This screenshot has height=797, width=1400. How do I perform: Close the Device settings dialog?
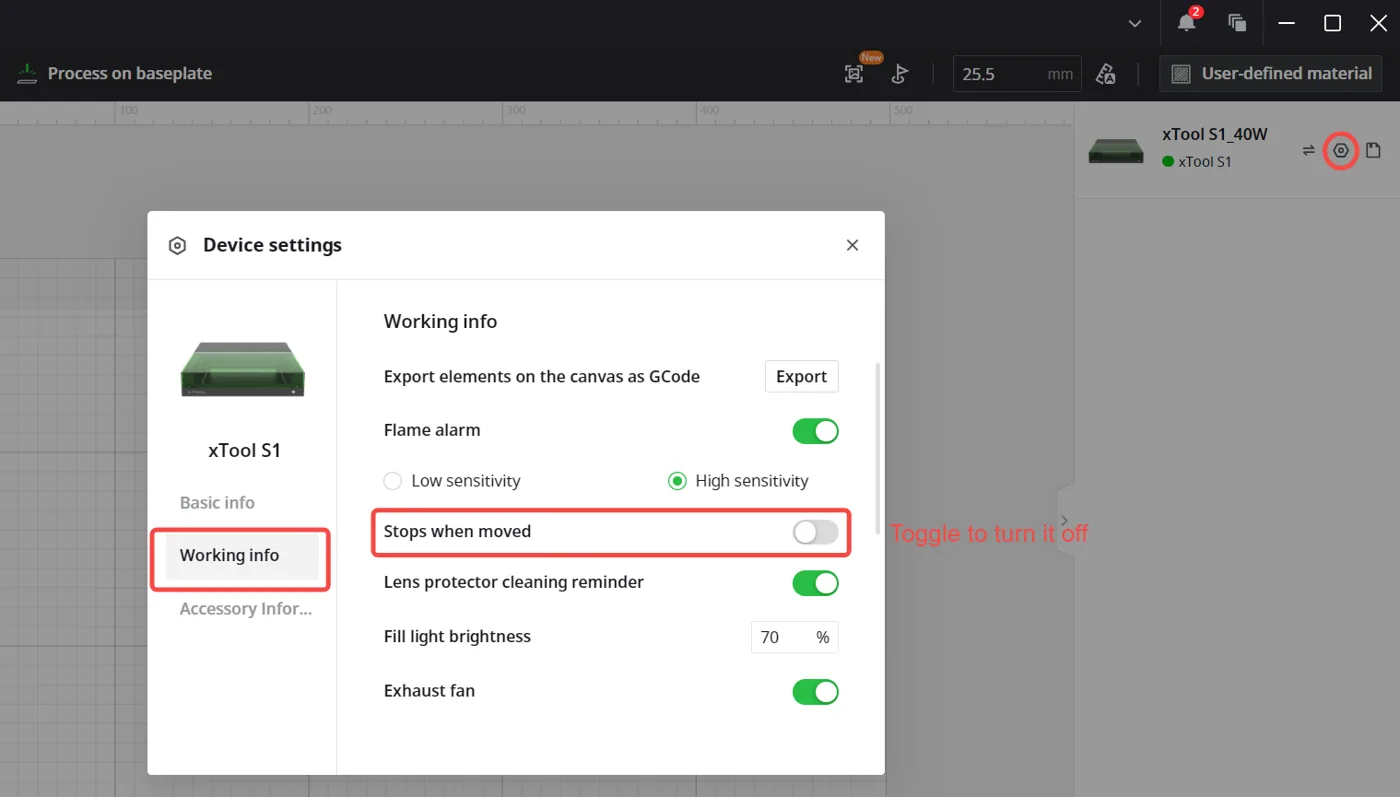(852, 245)
